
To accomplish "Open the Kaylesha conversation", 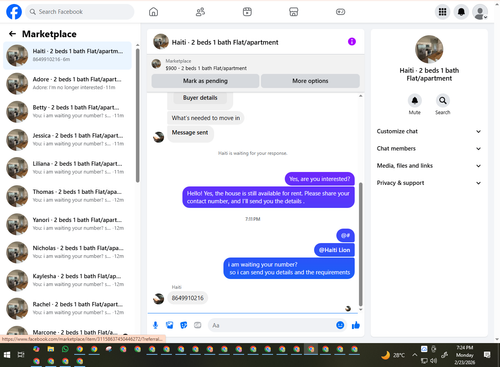I will (67, 280).
